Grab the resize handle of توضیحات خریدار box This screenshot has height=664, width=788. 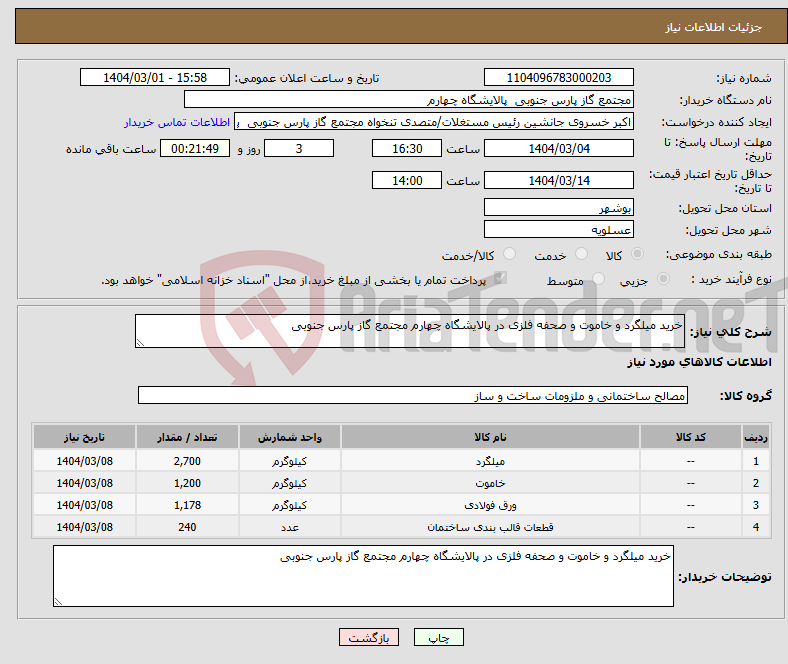tap(58, 601)
